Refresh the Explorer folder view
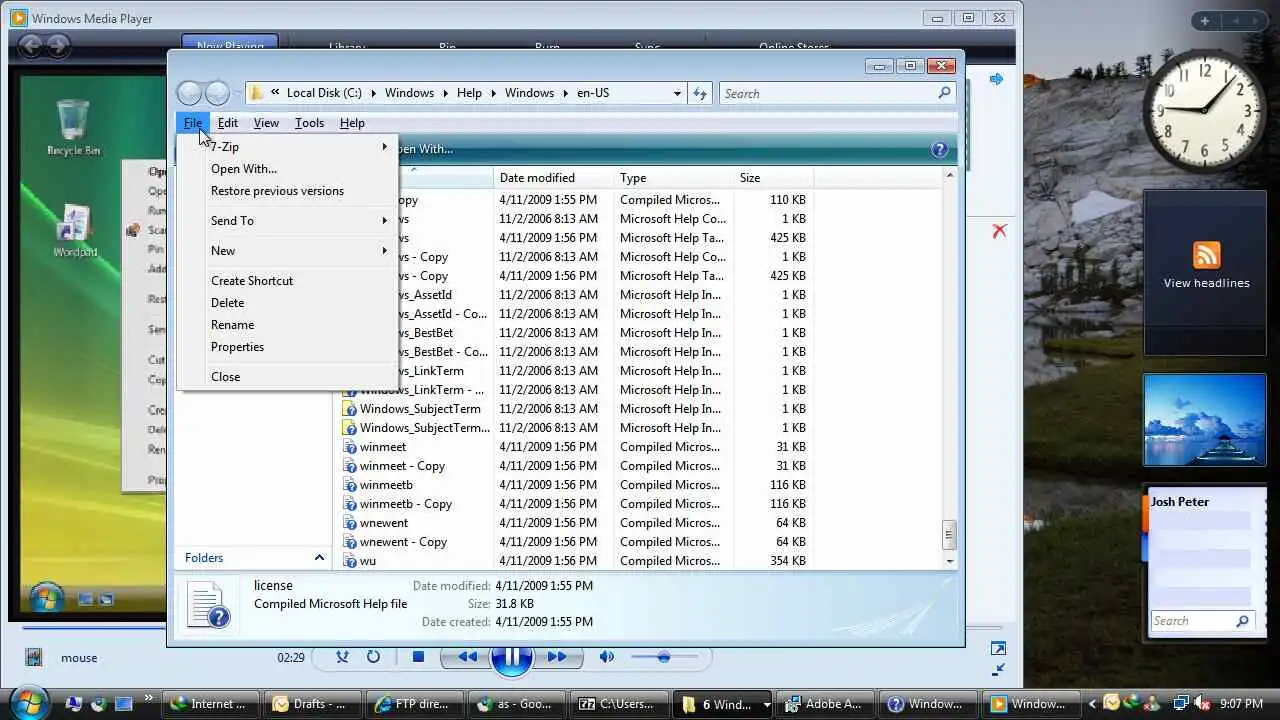1280x720 pixels. pyautogui.click(x=700, y=93)
